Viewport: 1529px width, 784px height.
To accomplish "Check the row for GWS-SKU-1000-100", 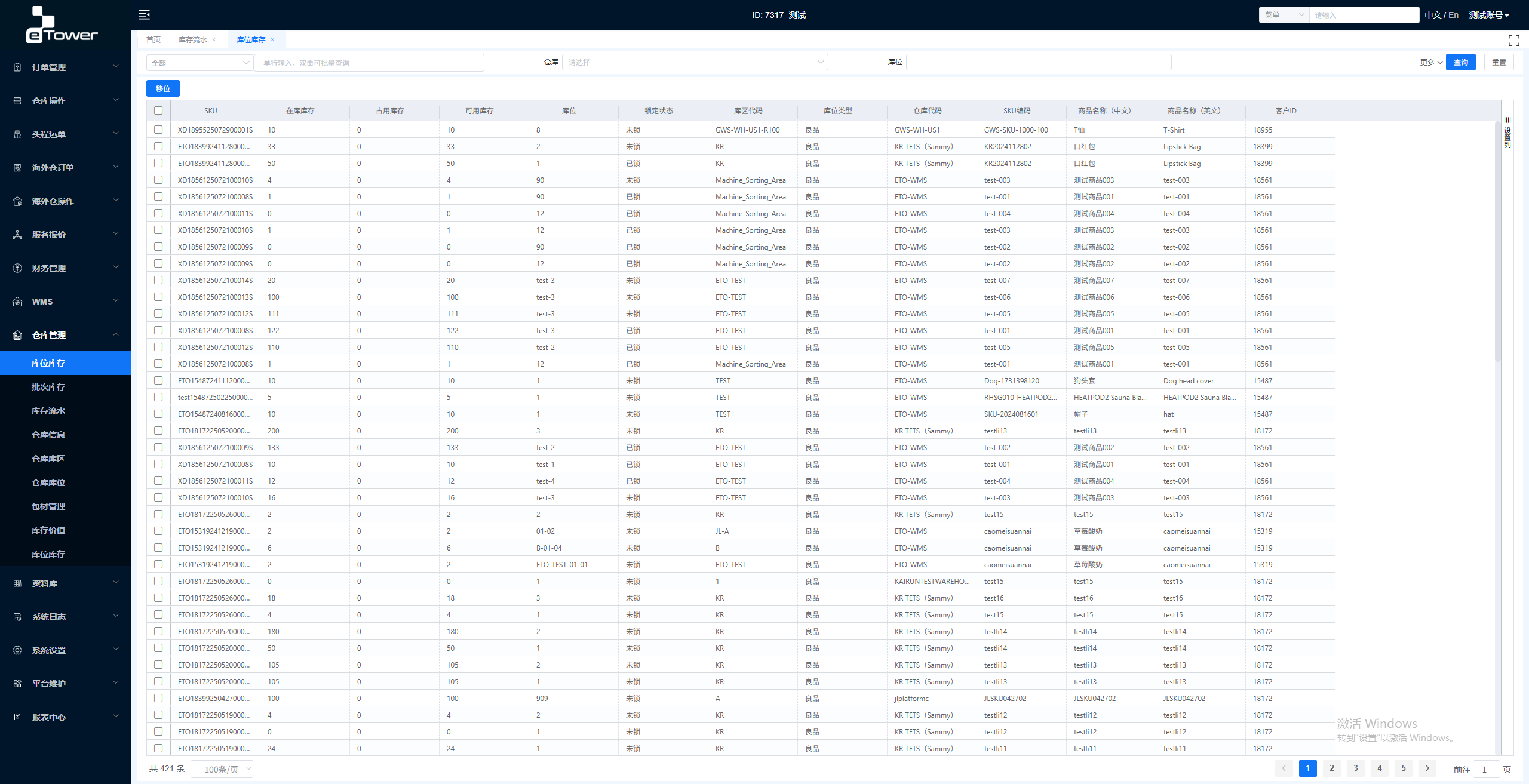I will [158, 130].
